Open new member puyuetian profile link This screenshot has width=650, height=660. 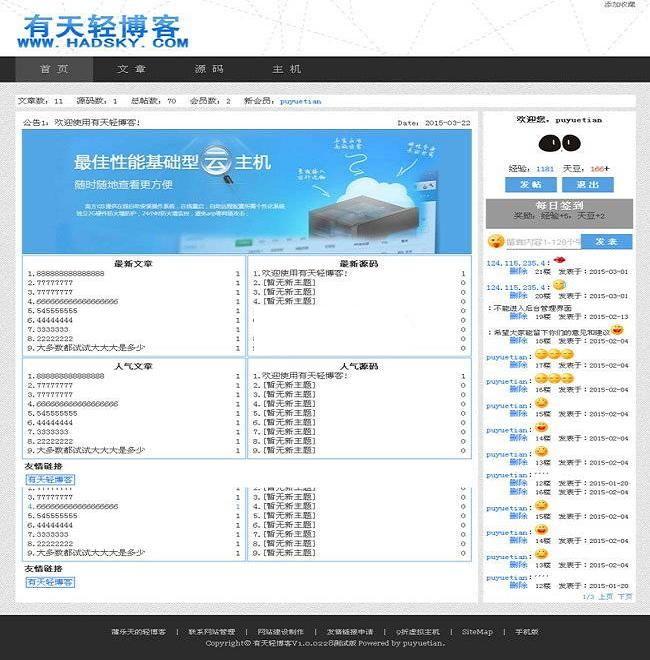coord(300,101)
